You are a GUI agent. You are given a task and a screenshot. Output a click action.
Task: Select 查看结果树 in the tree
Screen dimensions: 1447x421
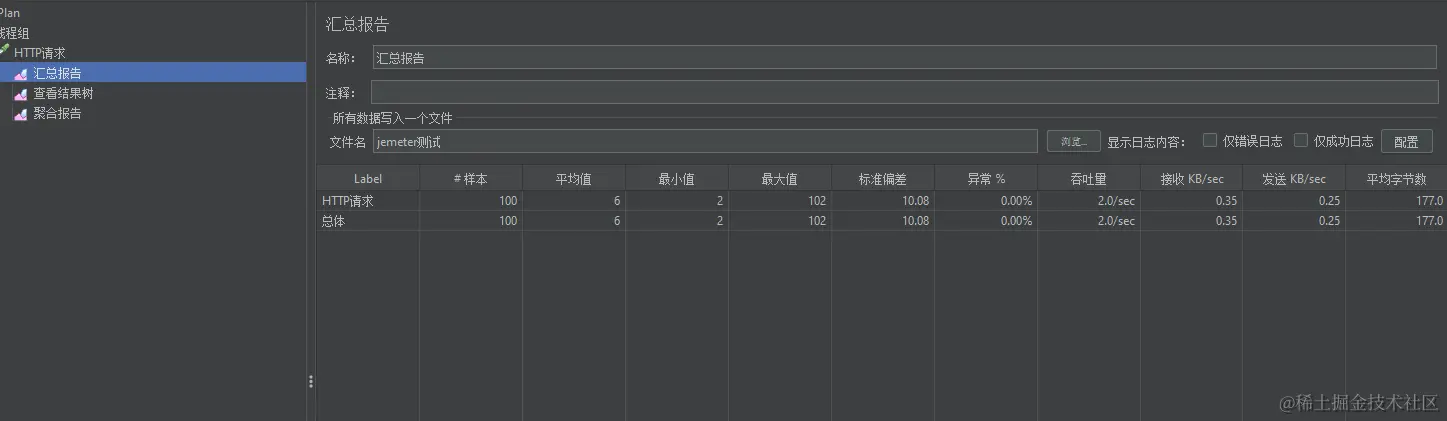[x=63, y=93]
